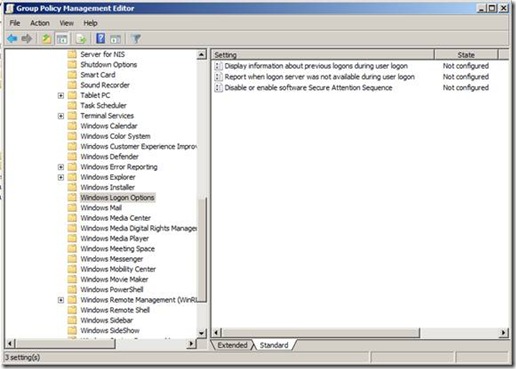The image size is (516, 369).
Task: Select Windows Messenger in the tree
Action: [x=112, y=259]
